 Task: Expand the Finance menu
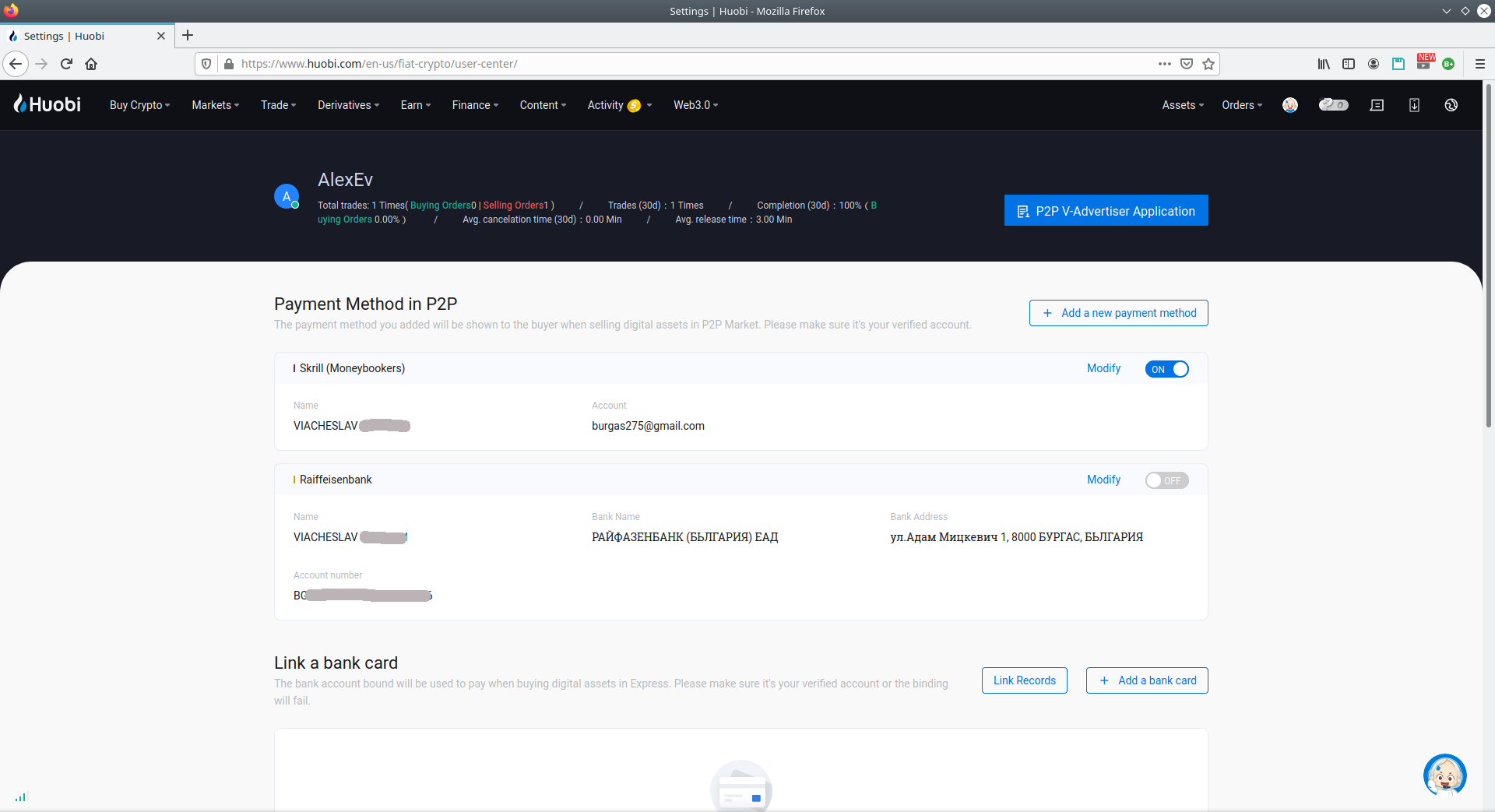pyautogui.click(x=475, y=105)
